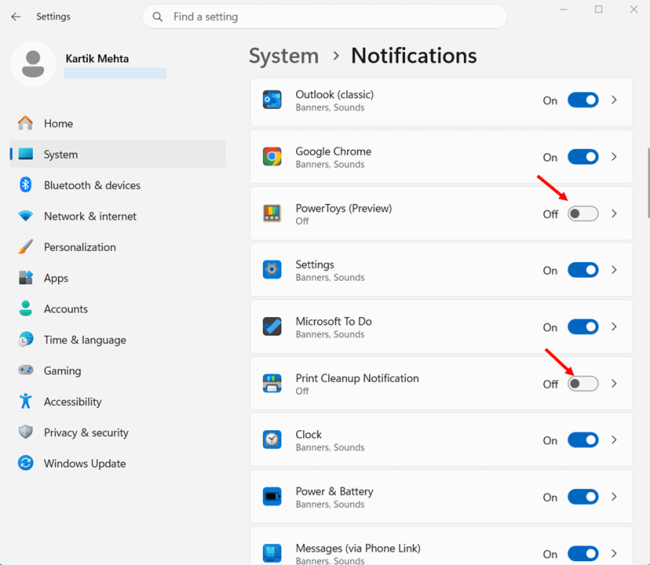Disable Clock notifications toggle
This screenshot has height=565, width=650.
click(583, 440)
